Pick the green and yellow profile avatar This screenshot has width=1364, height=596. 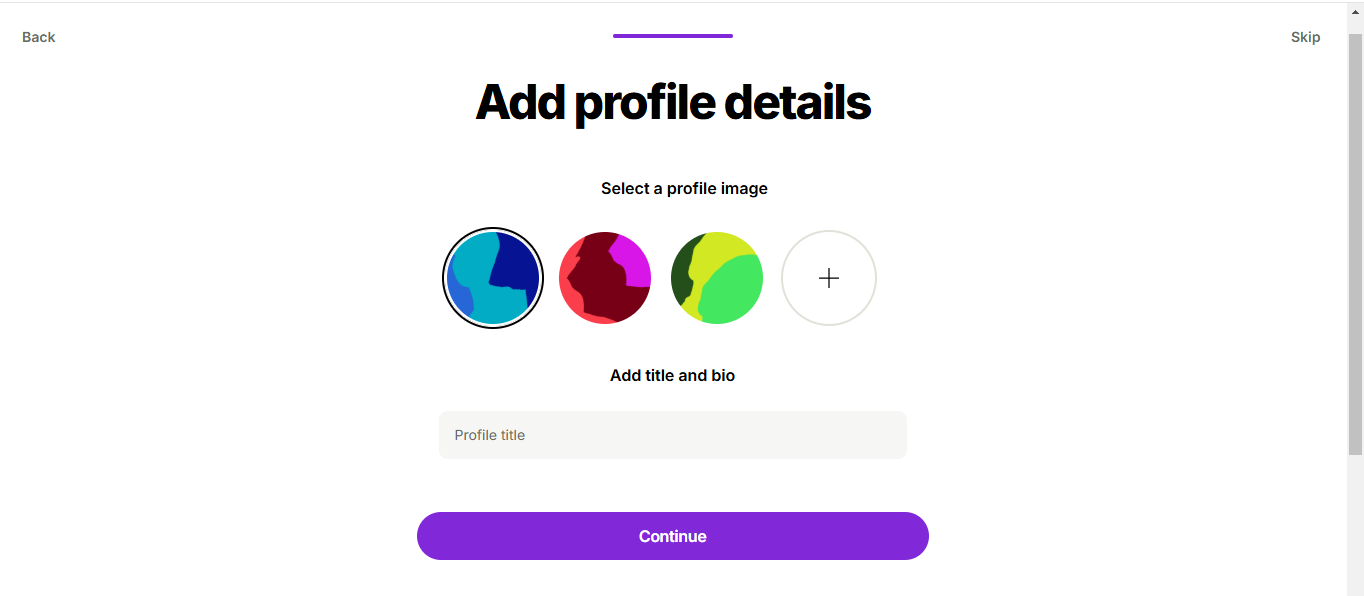coord(717,278)
